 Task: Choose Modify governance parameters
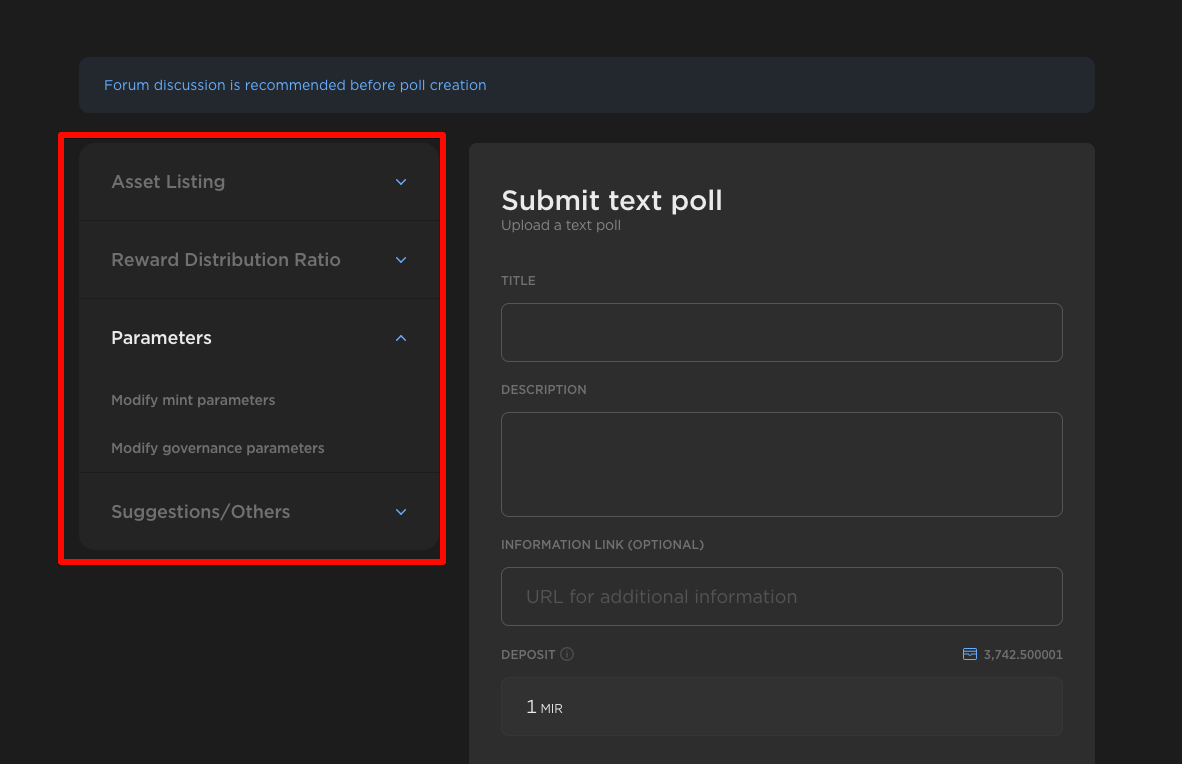(x=217, y=448)
